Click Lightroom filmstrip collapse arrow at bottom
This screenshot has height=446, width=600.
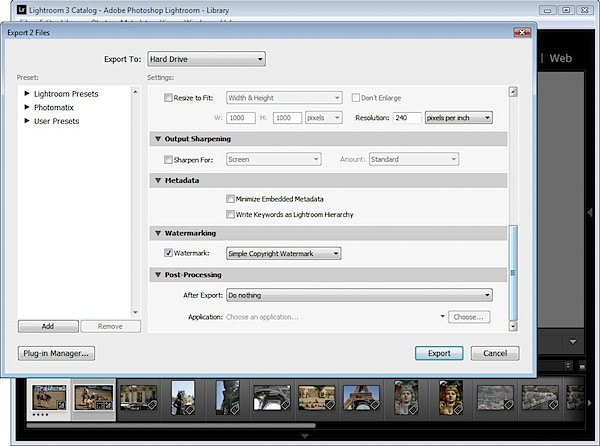click(x=305, y=436)
